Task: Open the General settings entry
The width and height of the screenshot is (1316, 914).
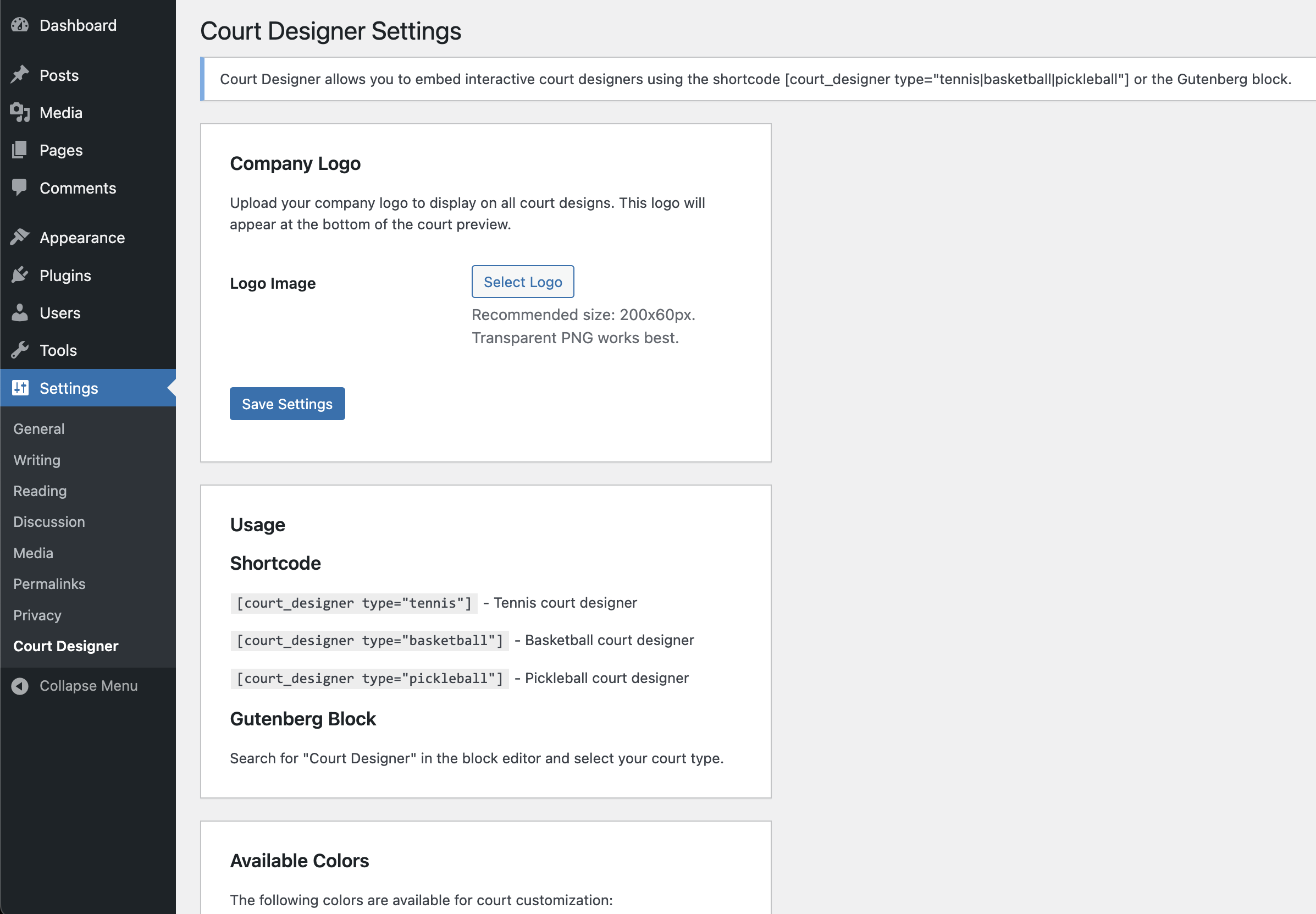Action: [38, 428]
